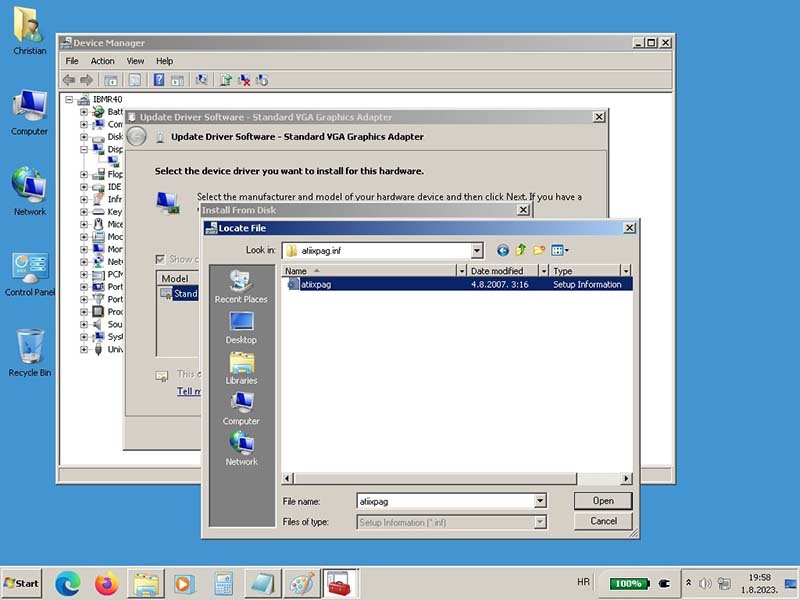Click the Computer icon in Locate File sidebar

click(x=241, y=408)
